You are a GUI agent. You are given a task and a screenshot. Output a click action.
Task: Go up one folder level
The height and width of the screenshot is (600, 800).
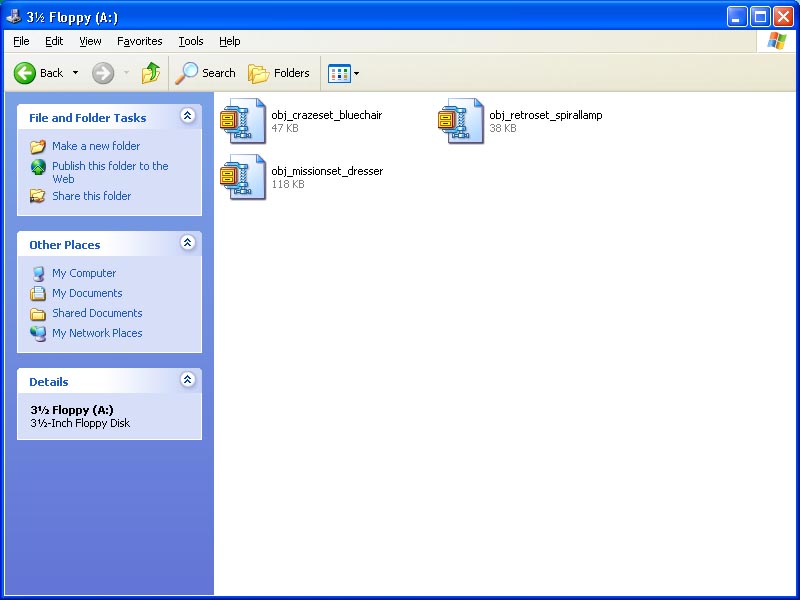coord(151,73)
